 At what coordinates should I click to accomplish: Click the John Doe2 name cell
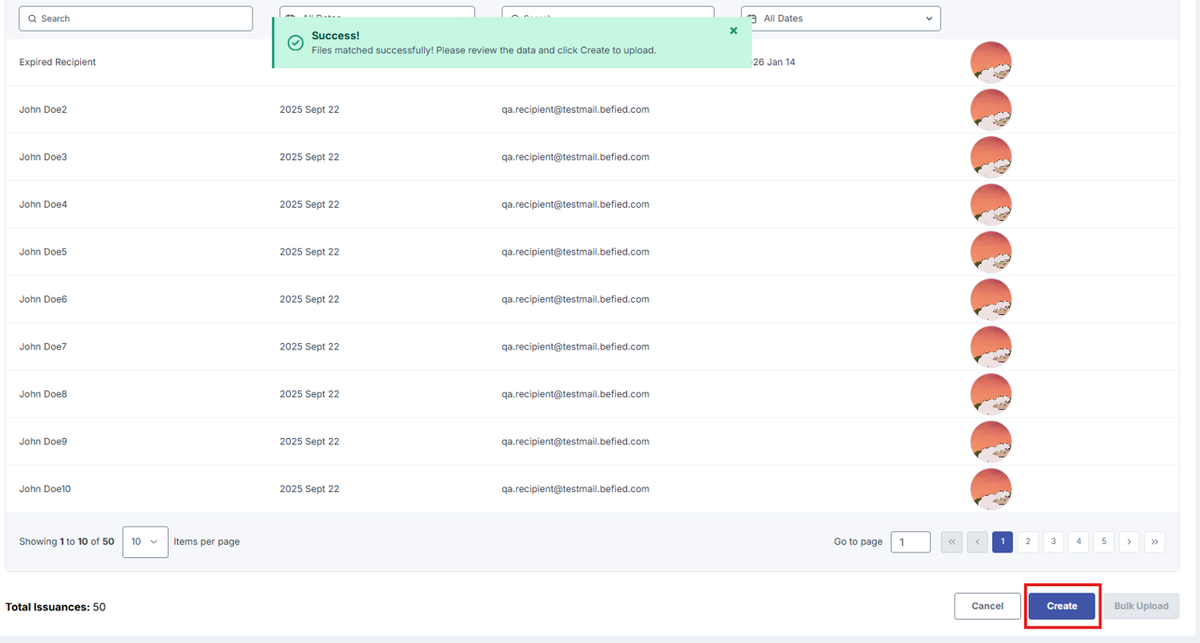click(x=43, y=109)
